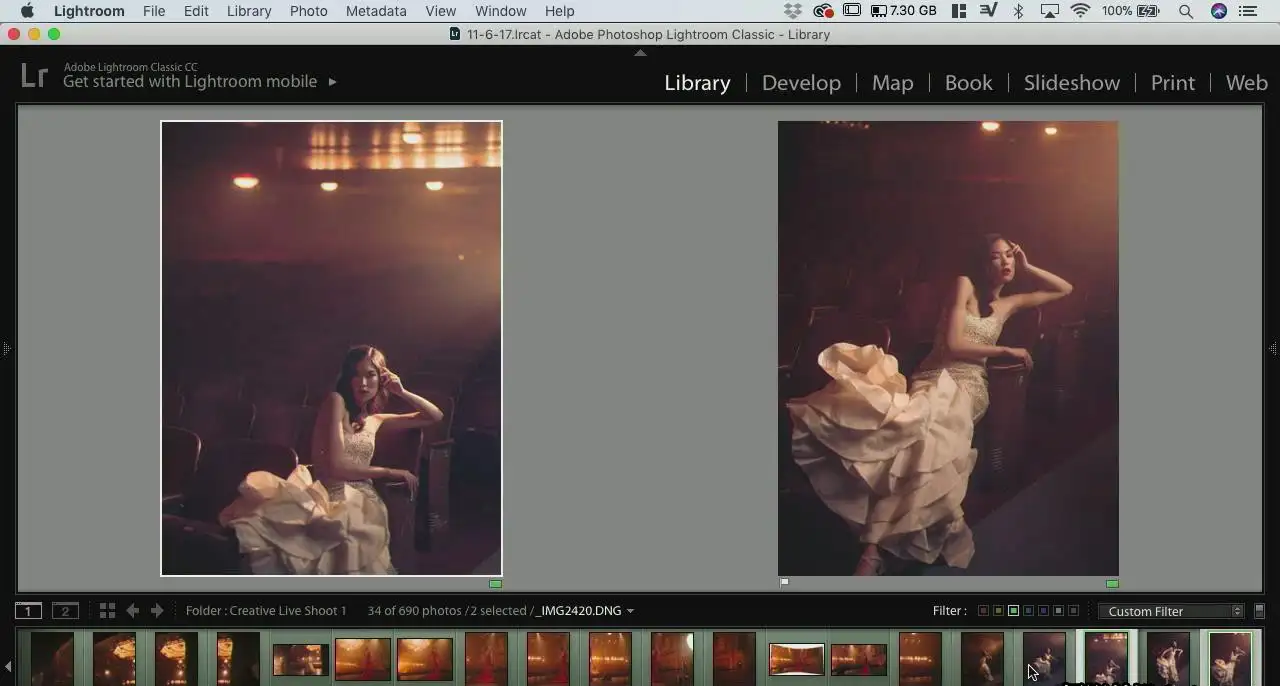Select the left comparison photo with white border
The image size is (1280, 686).
tap(332, 348)
